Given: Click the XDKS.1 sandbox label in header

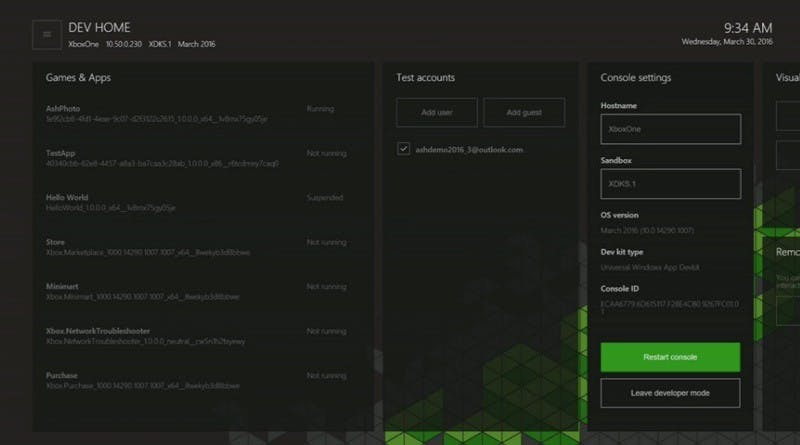Looking at the screenshot, I should click(160, 44).
